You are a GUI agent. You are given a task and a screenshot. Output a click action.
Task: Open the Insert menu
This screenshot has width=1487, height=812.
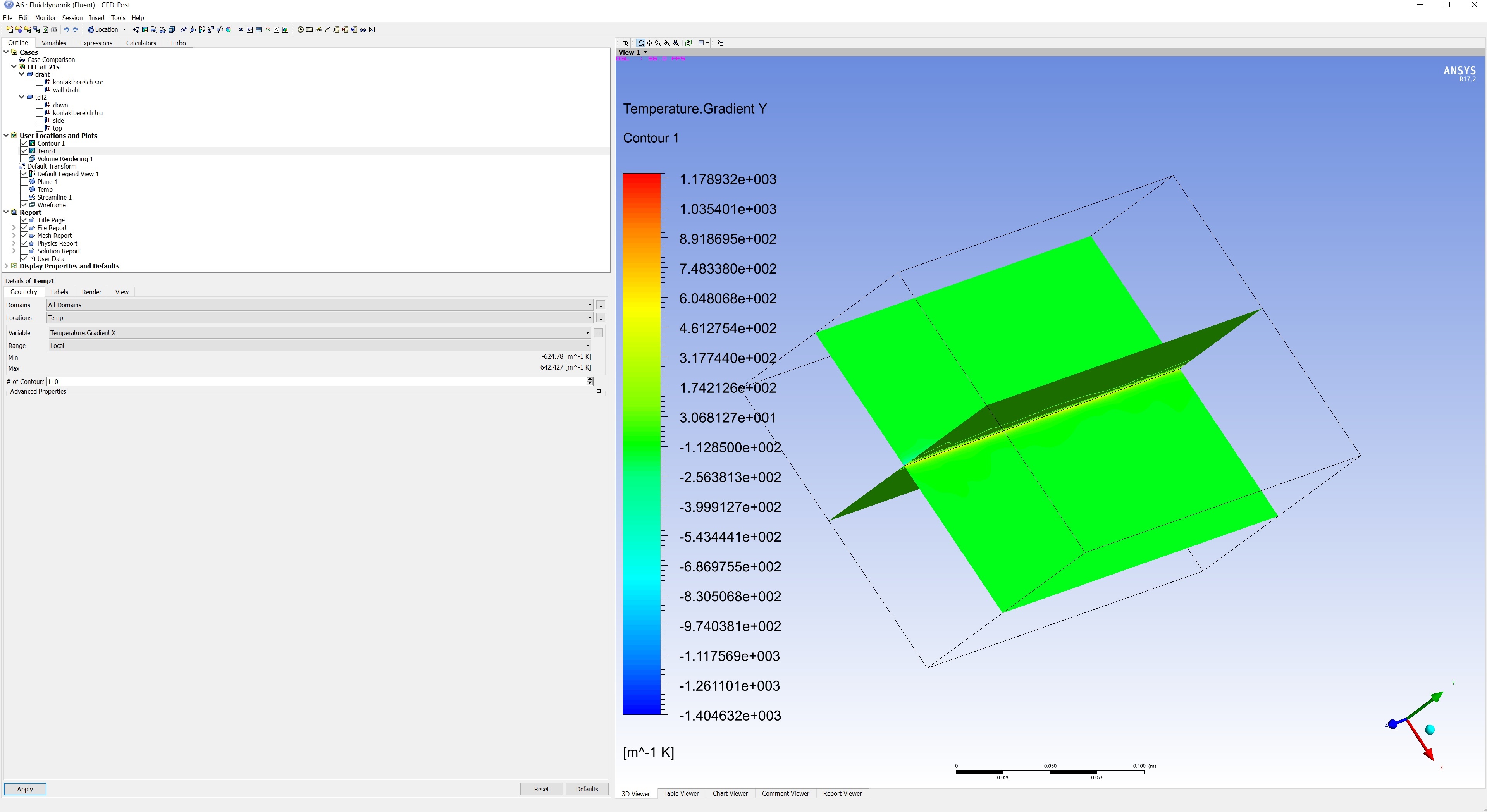tap(96, 18)
